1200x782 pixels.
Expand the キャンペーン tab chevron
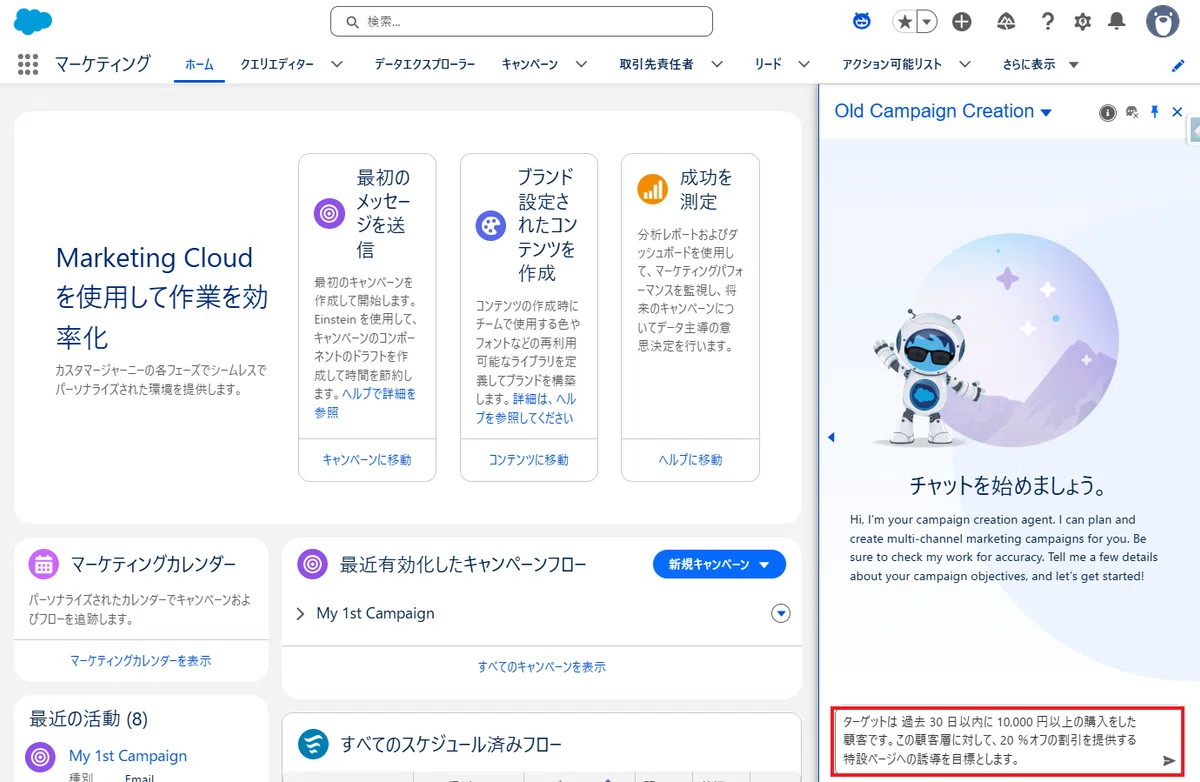pos(581,64)
